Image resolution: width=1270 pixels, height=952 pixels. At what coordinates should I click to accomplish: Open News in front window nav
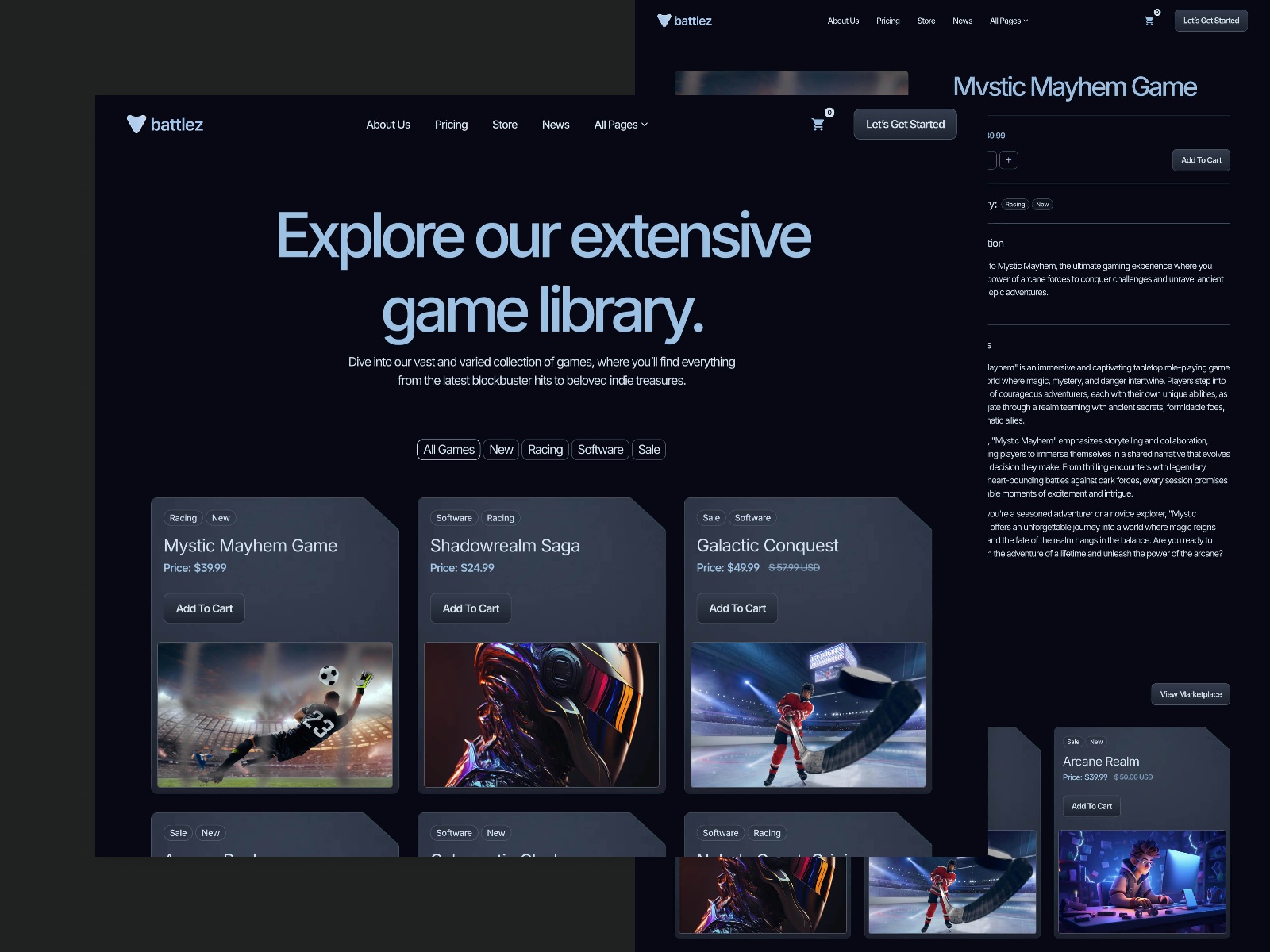556,125
